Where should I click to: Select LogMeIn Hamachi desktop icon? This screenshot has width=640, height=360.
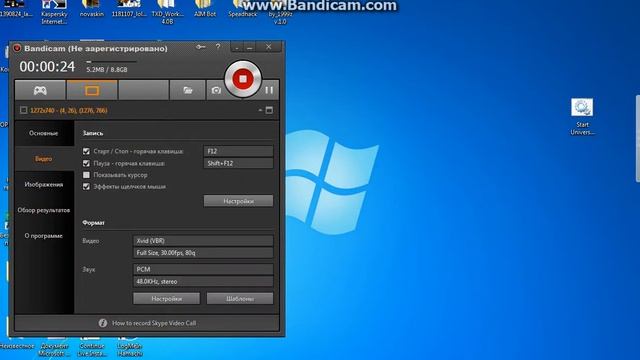click(129, 346)
